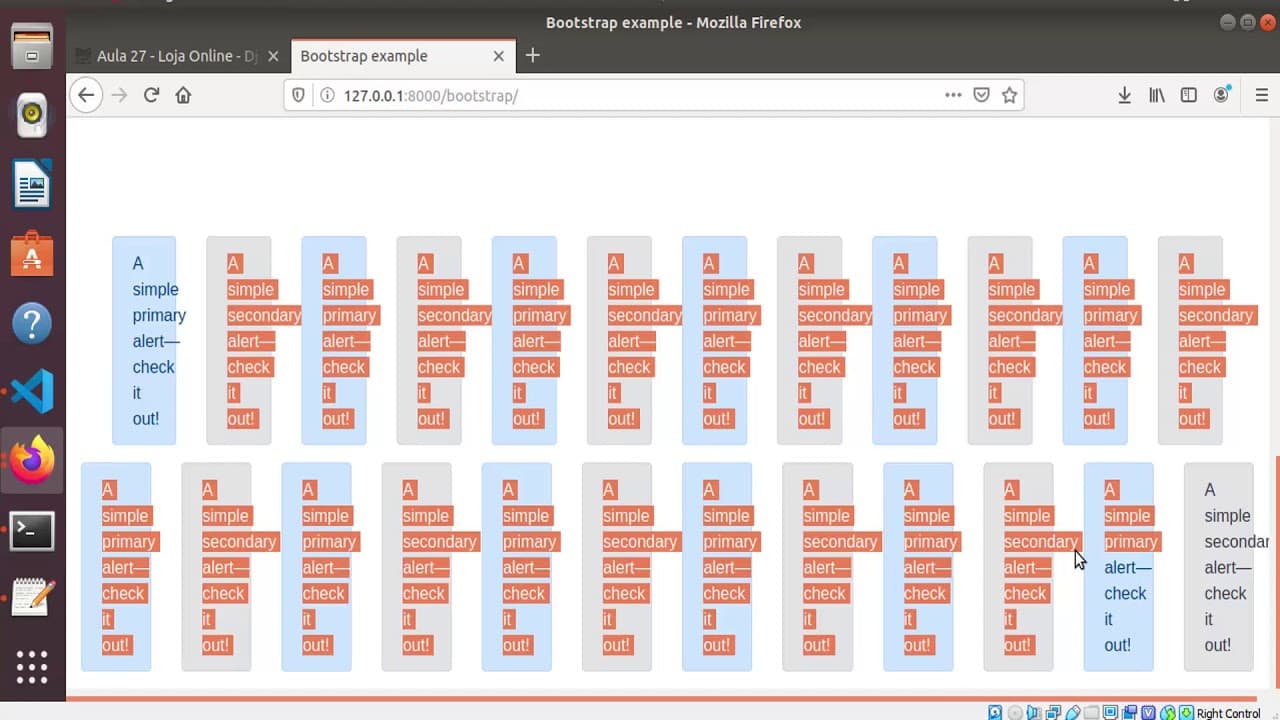Image resolution: width=1280 pixels, height=720 pixels.
Task: Close the Bootstrap example tab
Action: tap(499, 56)
